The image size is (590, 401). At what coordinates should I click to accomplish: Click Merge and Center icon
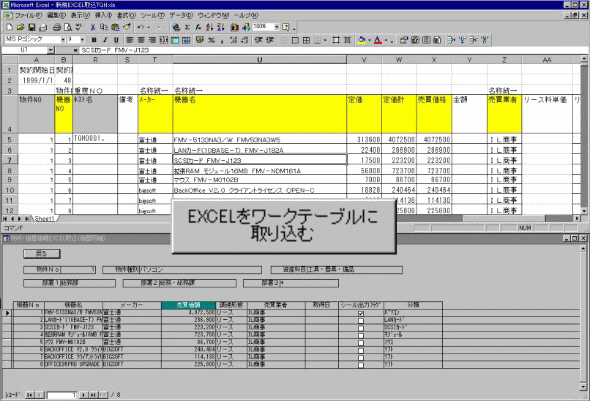pos(164,40)
